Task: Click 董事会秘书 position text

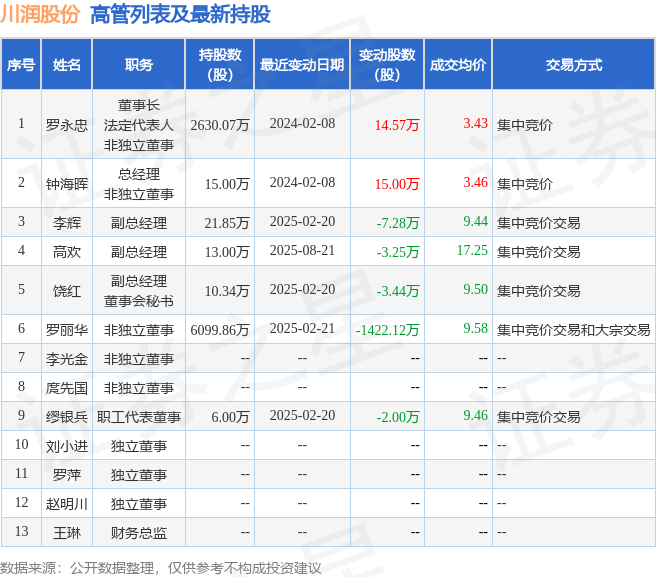Action: (x=138, y=301)
